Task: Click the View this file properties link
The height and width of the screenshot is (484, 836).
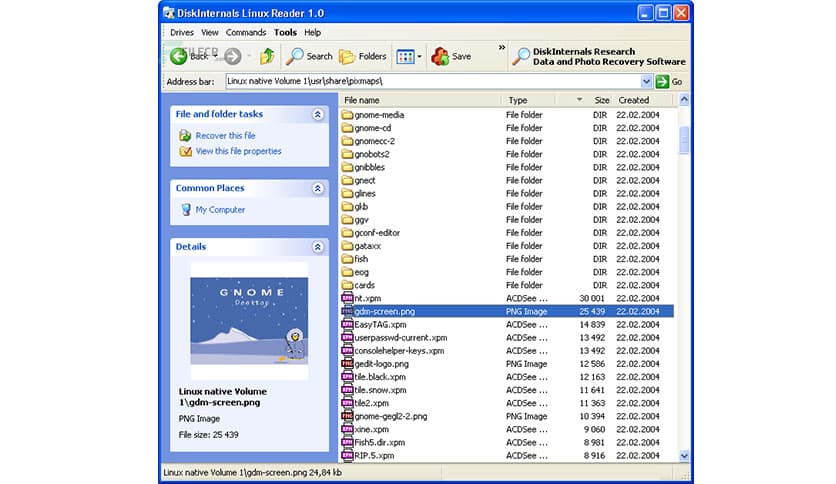Action: tap(238, 151)
